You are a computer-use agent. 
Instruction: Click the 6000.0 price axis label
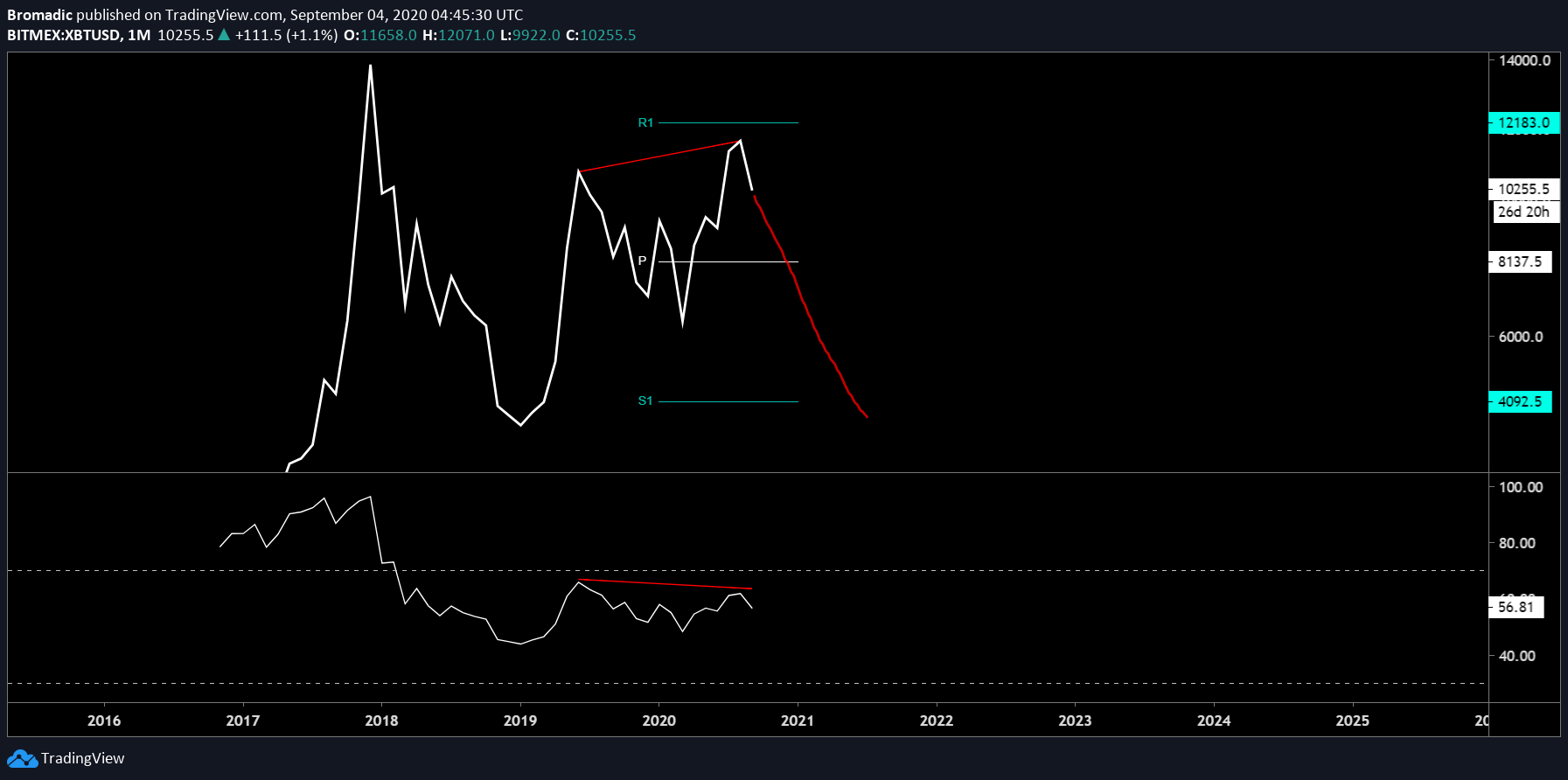pyautogui.click(x=1521, y=337)
